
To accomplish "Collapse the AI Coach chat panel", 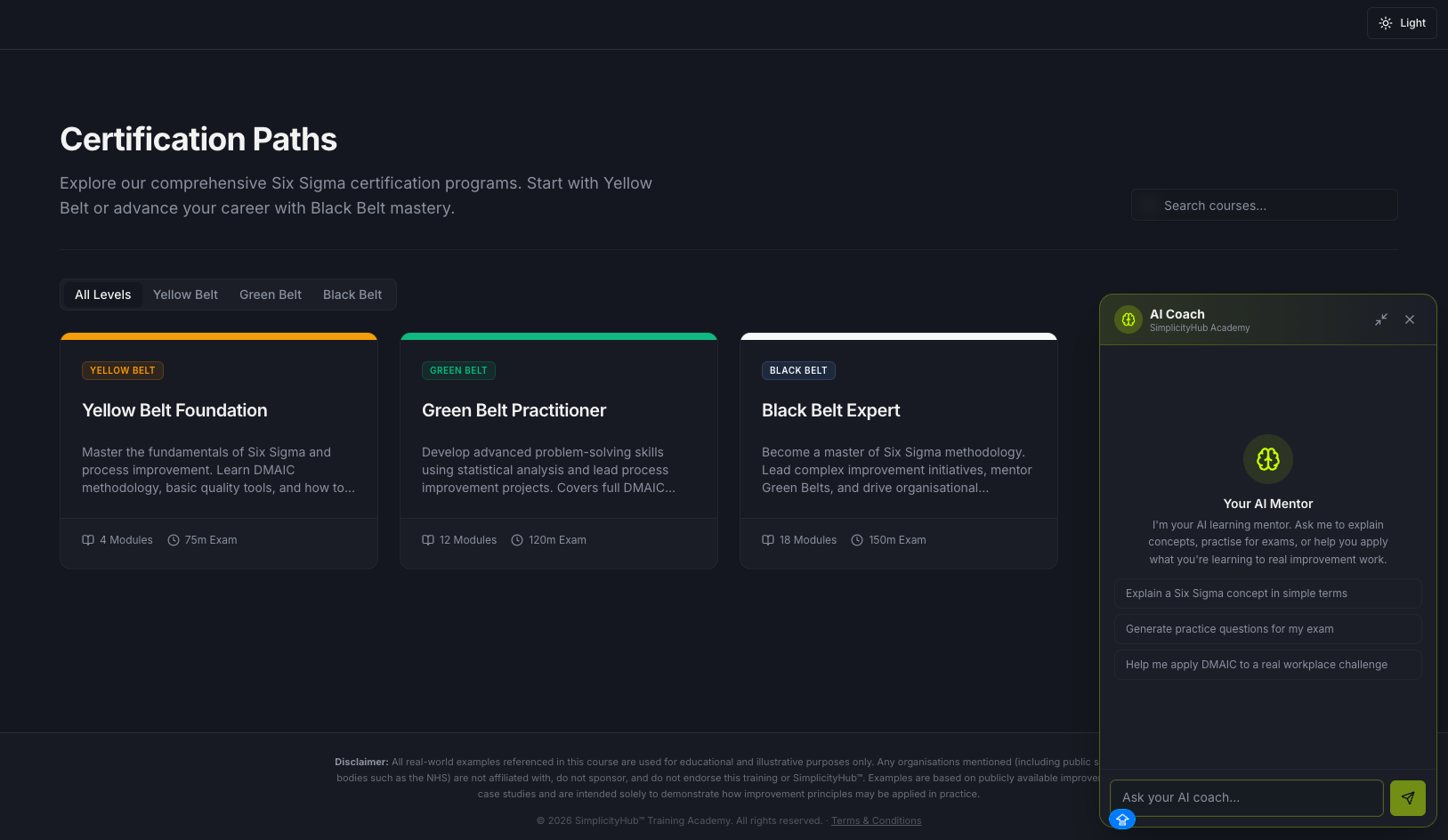I will click(x=1381, y=319).
